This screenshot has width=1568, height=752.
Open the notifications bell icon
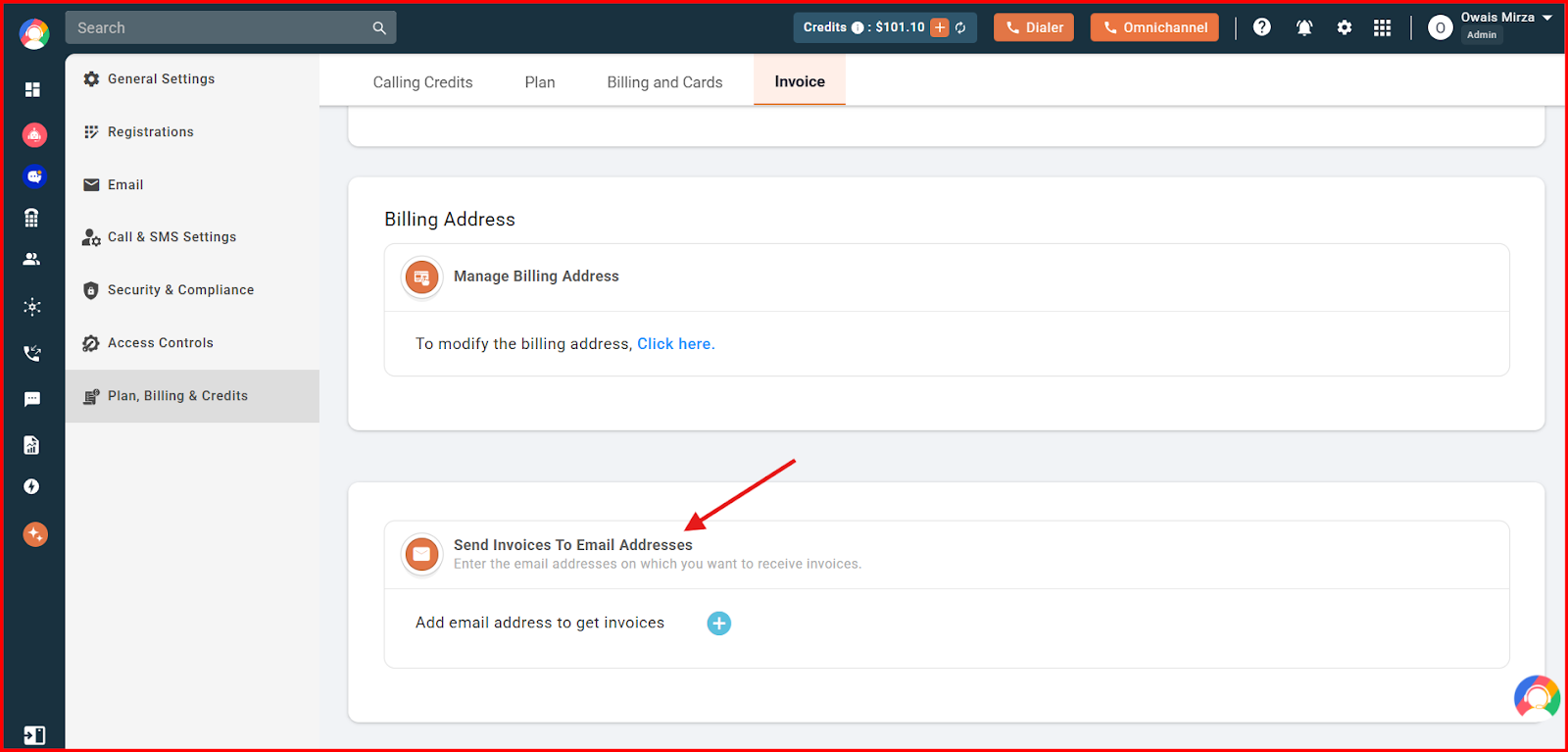coord(1304,27)
